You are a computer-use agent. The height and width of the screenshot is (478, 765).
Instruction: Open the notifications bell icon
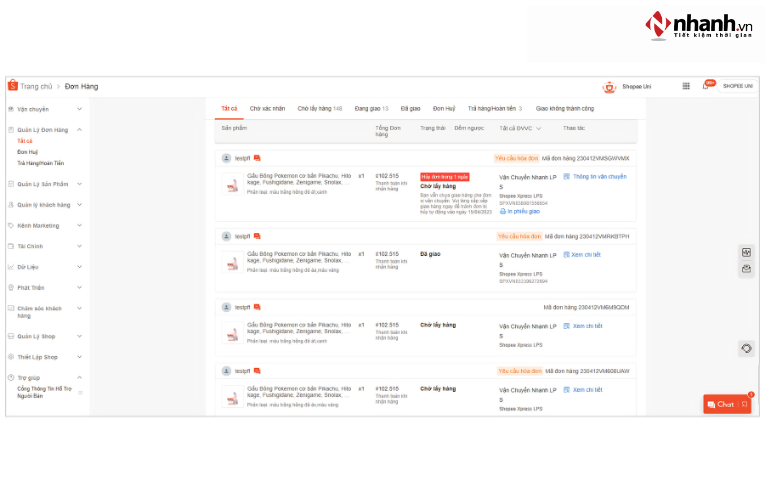[705, 86]
